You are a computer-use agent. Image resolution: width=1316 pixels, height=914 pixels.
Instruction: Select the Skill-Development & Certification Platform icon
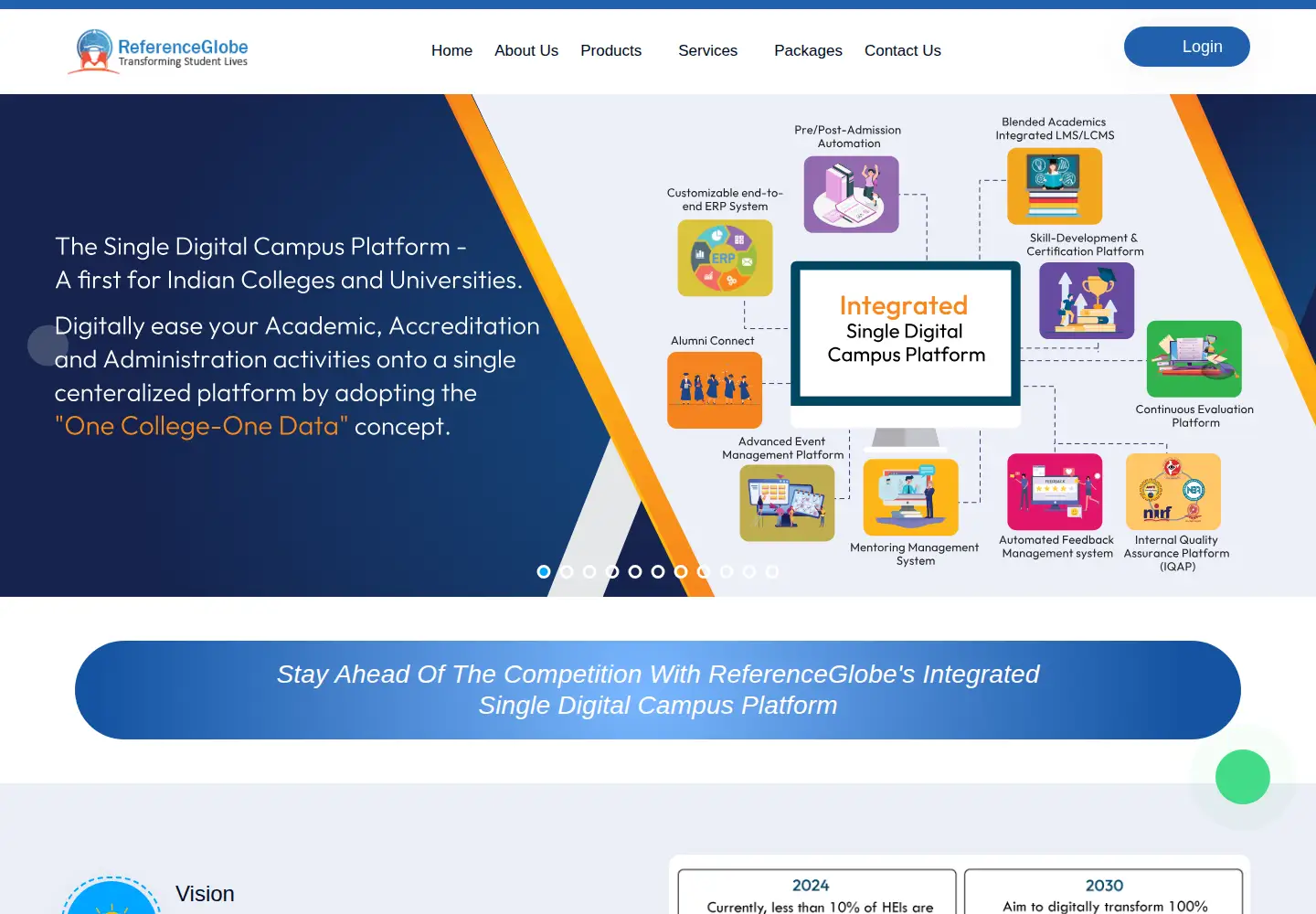click(1087, 301)
